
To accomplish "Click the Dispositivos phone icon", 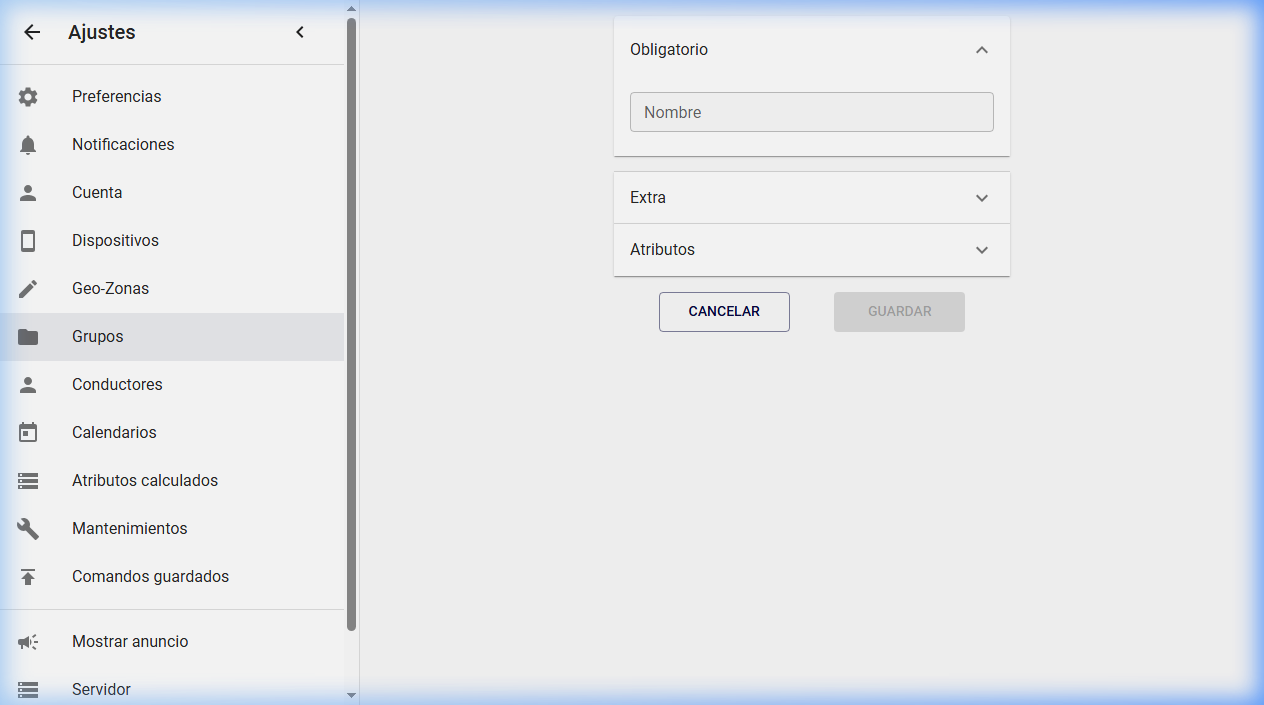I will 28,241.
